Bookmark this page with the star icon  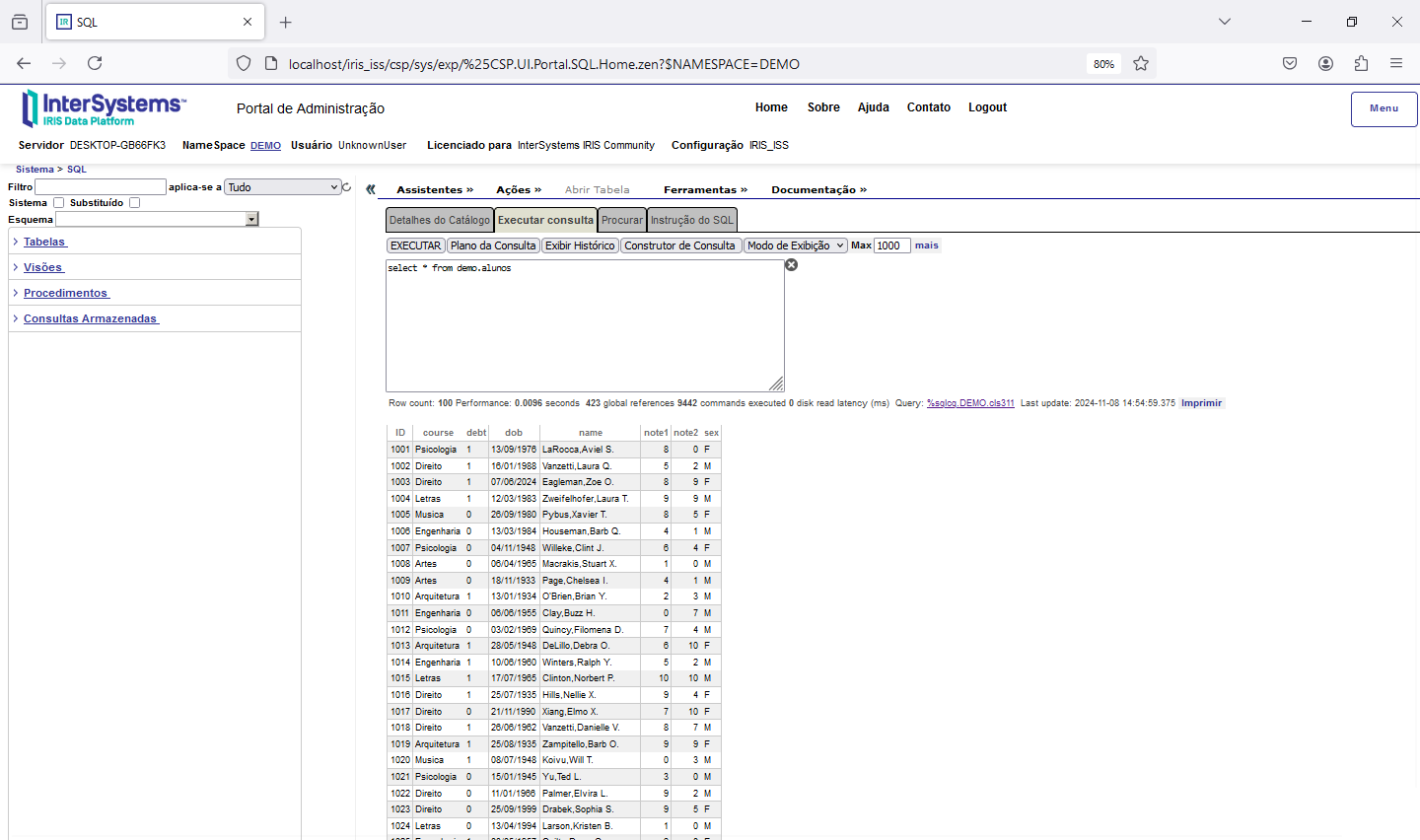point(1141,63)
